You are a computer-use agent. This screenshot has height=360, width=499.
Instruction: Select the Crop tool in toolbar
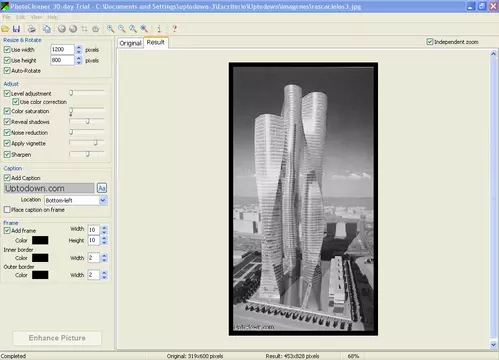pos(84,29)
